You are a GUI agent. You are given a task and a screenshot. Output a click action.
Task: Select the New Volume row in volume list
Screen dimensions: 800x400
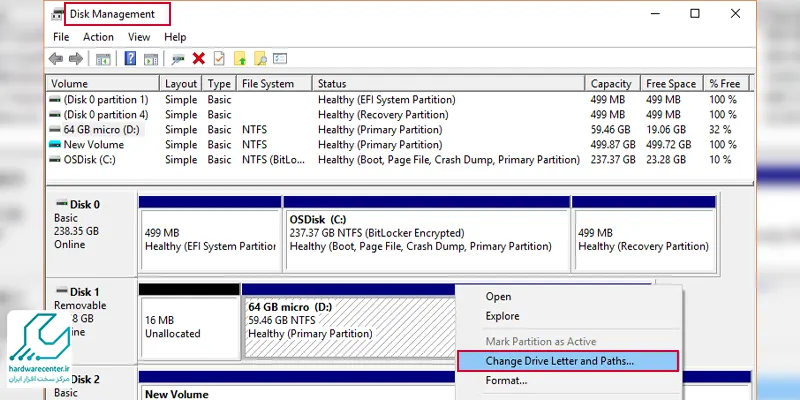(400, 145)
